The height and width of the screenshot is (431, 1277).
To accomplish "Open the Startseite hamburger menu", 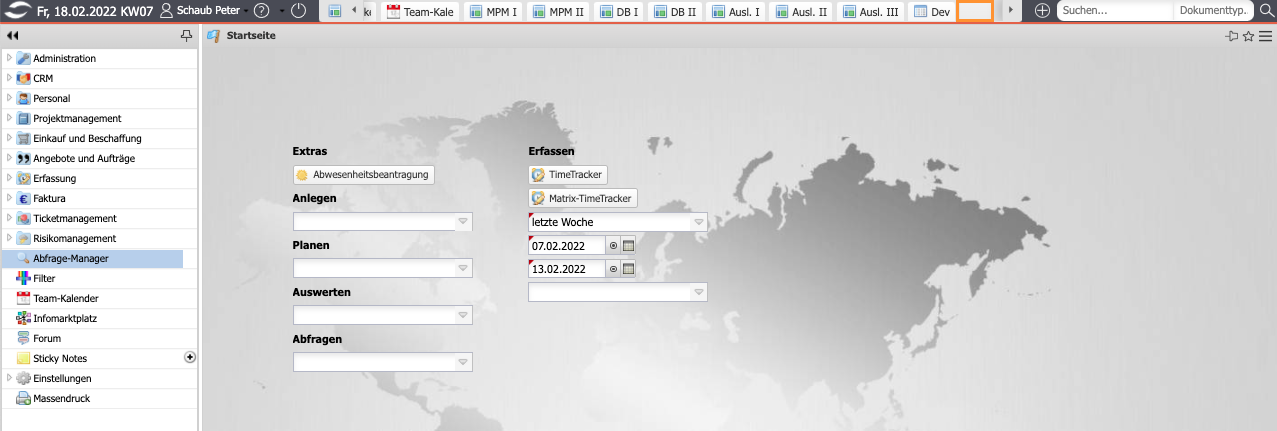I will tap(1265, 36).
